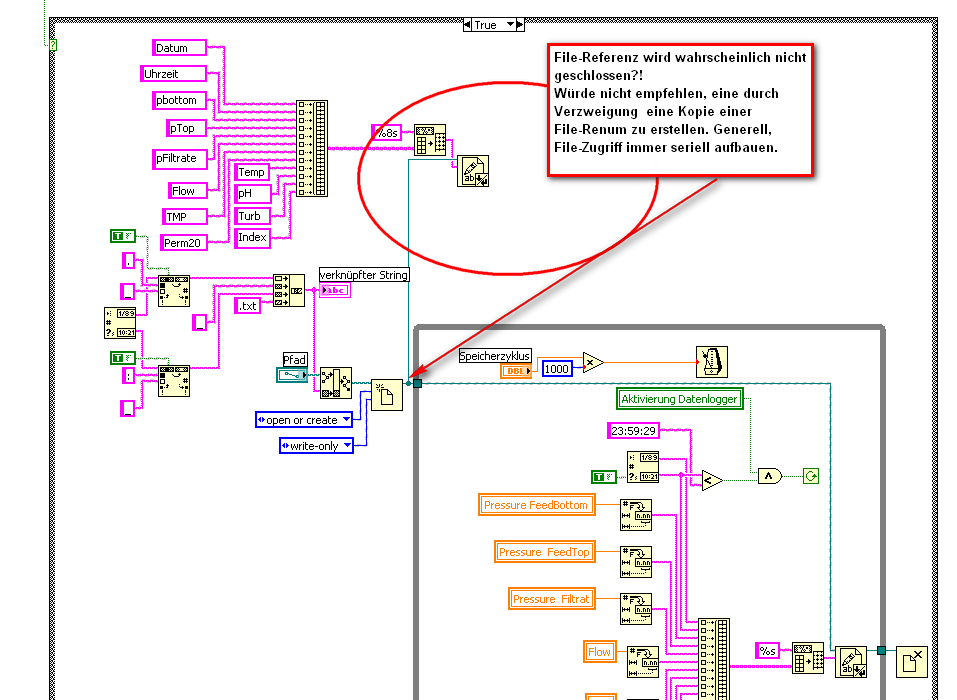Select the Write to Text File node inside red ellipse

(473, 171)
